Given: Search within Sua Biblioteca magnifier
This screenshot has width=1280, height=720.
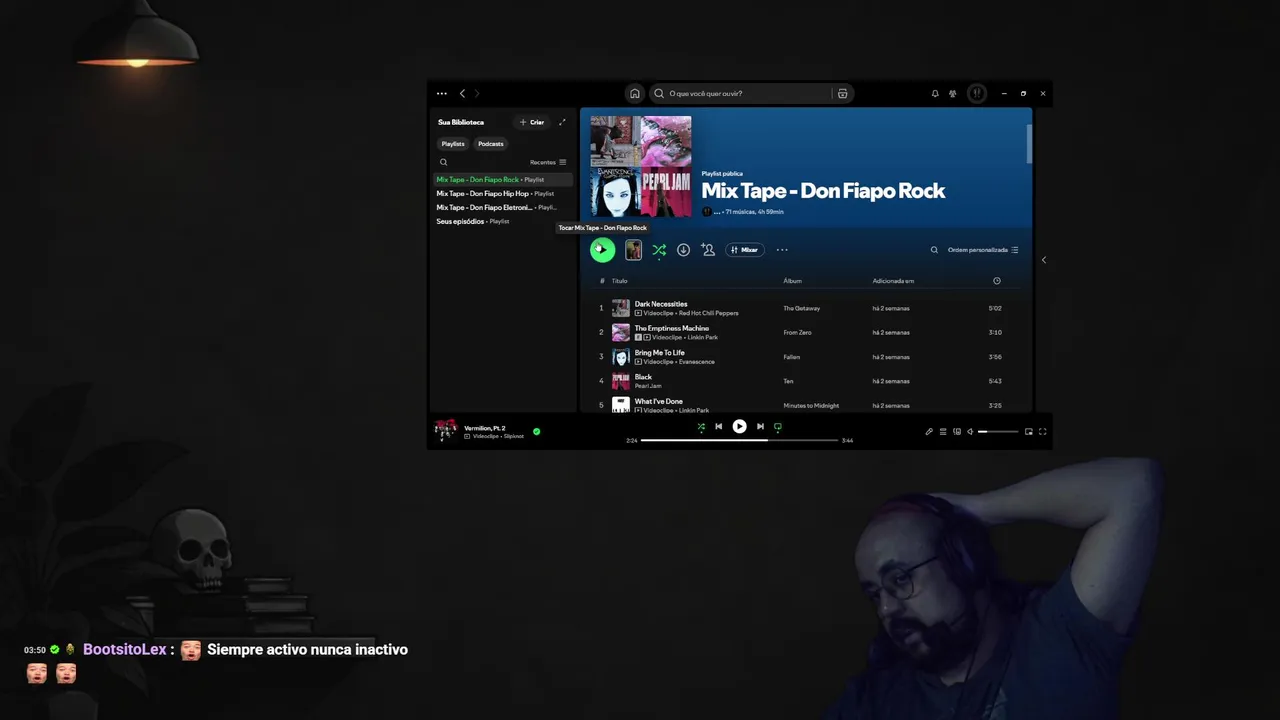Looking at the screenshot, I should click(444, 162).
